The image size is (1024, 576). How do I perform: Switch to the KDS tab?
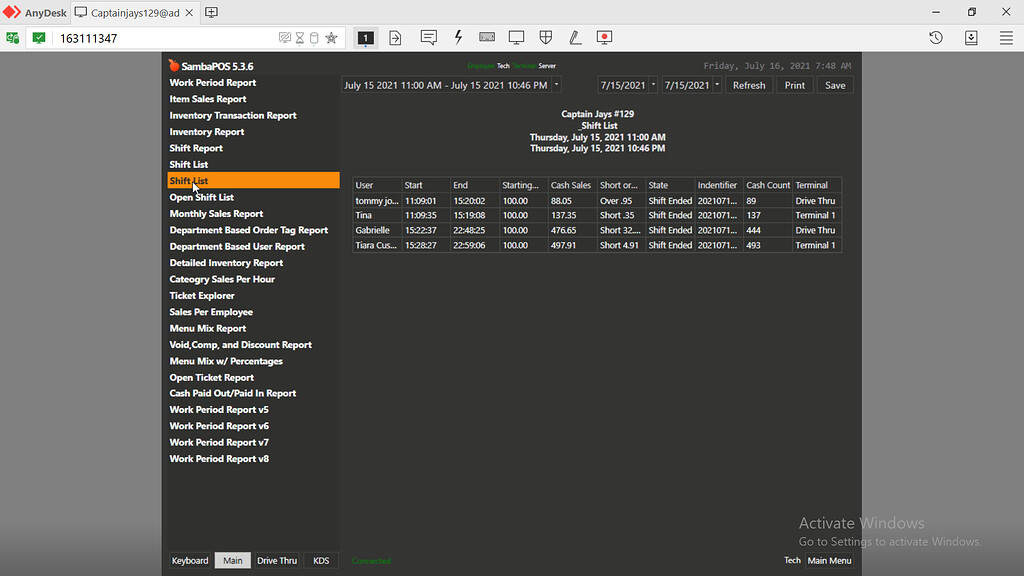pos(321,560)
